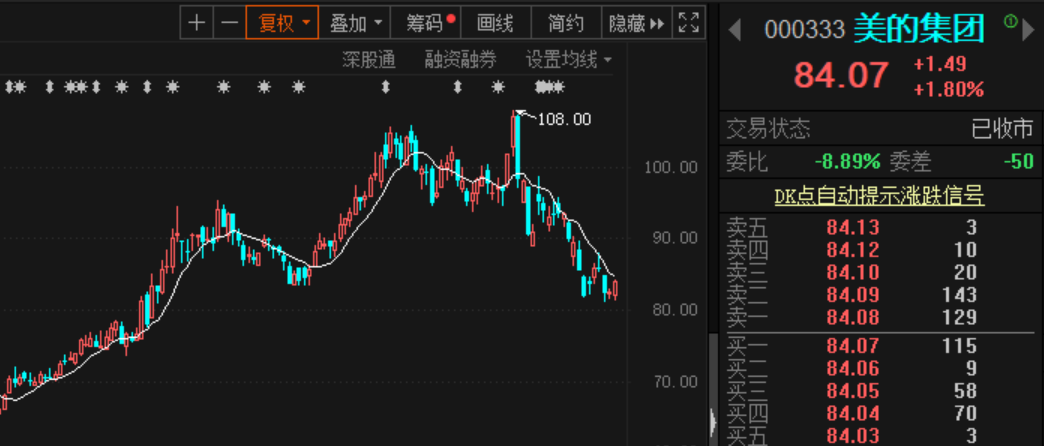Activate the 画线 drawing tool button
The height and width of the screenshot is (446, 1044).
point(495,23)
